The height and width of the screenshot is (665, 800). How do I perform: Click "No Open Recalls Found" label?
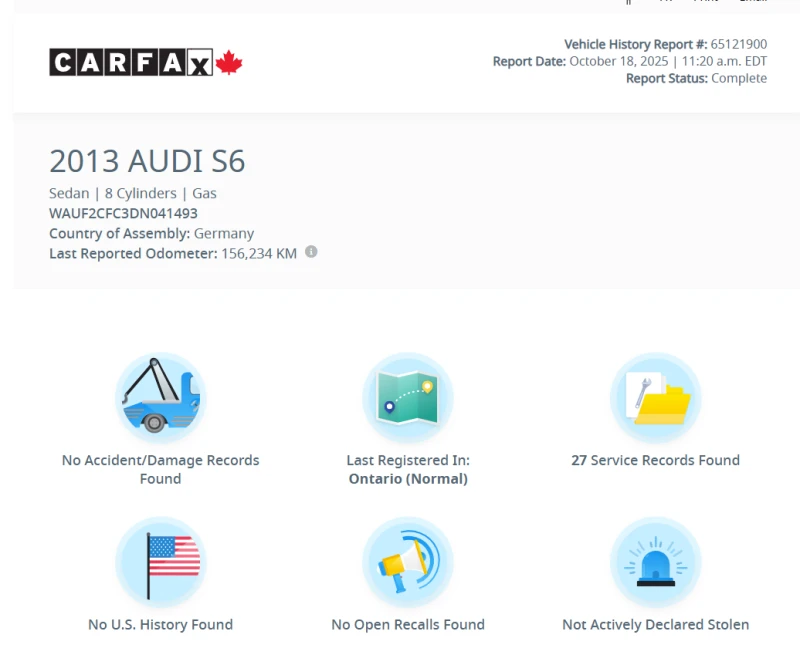[407, 624]
